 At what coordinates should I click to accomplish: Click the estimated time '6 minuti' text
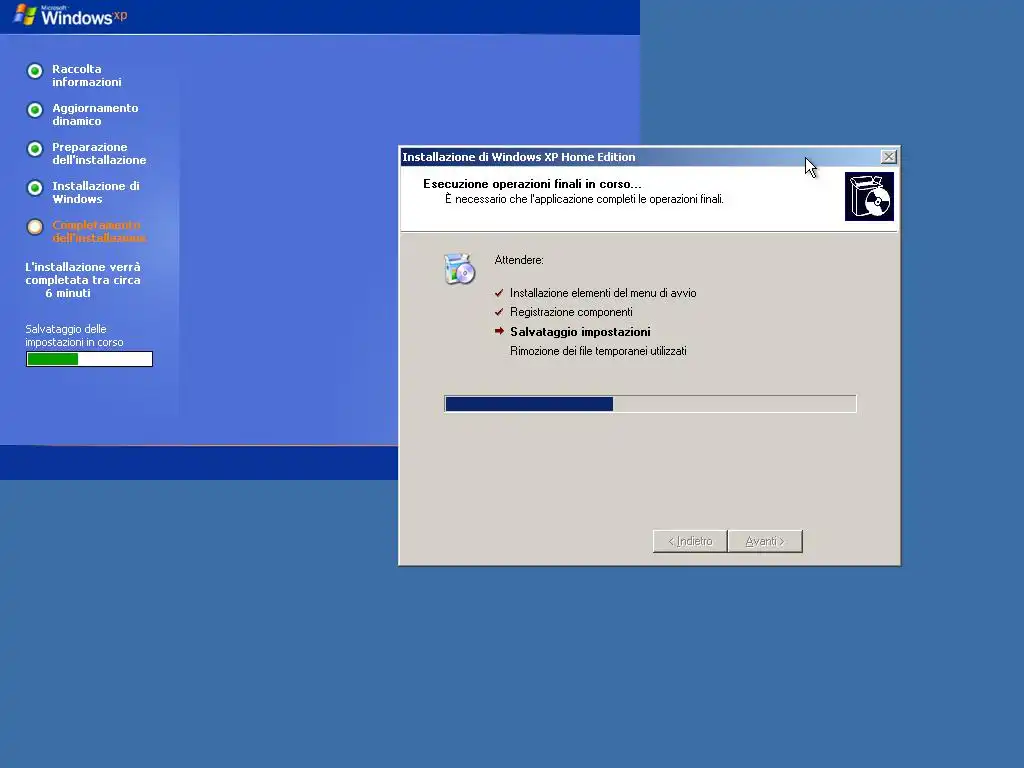68,293
